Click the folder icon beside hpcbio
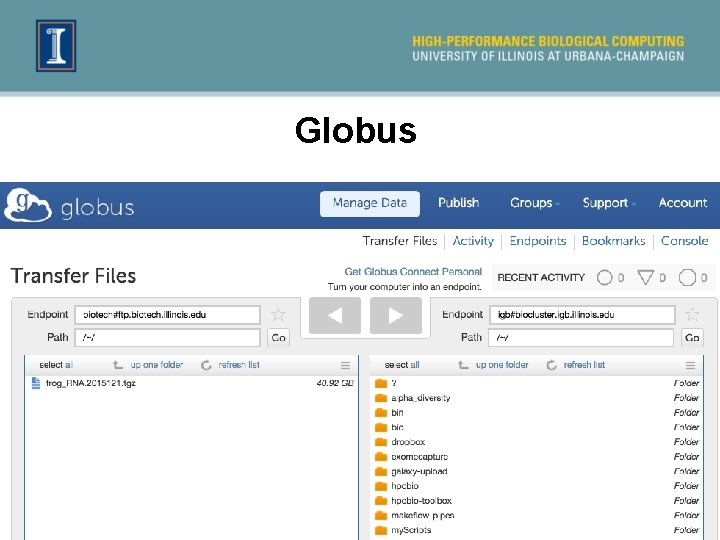The height and width of the screenshot is (540, 720). (381, 486)
